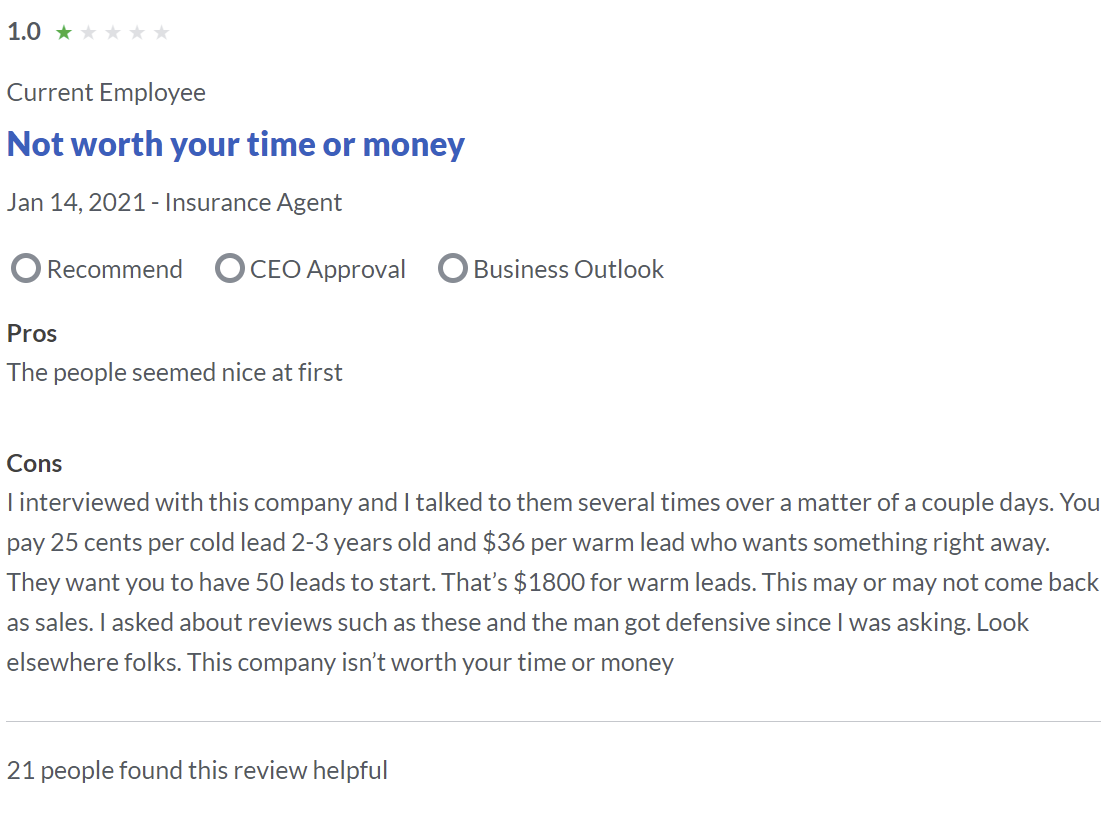This screenshot has width=1117, height=826.
Task: Click the third gray star
Action: pyautogui.click(x=113, y=32)
